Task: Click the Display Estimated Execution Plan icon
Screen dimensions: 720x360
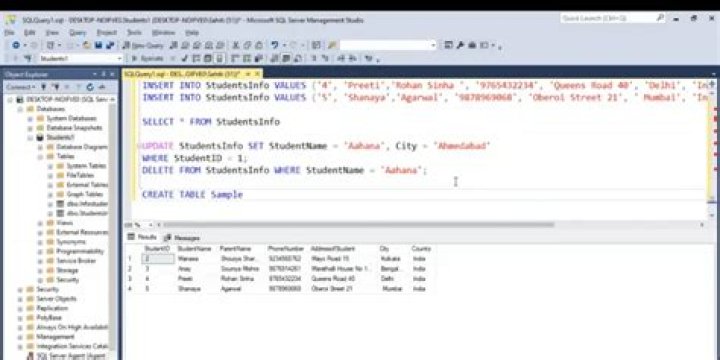Action: click(x=195, y=58)
